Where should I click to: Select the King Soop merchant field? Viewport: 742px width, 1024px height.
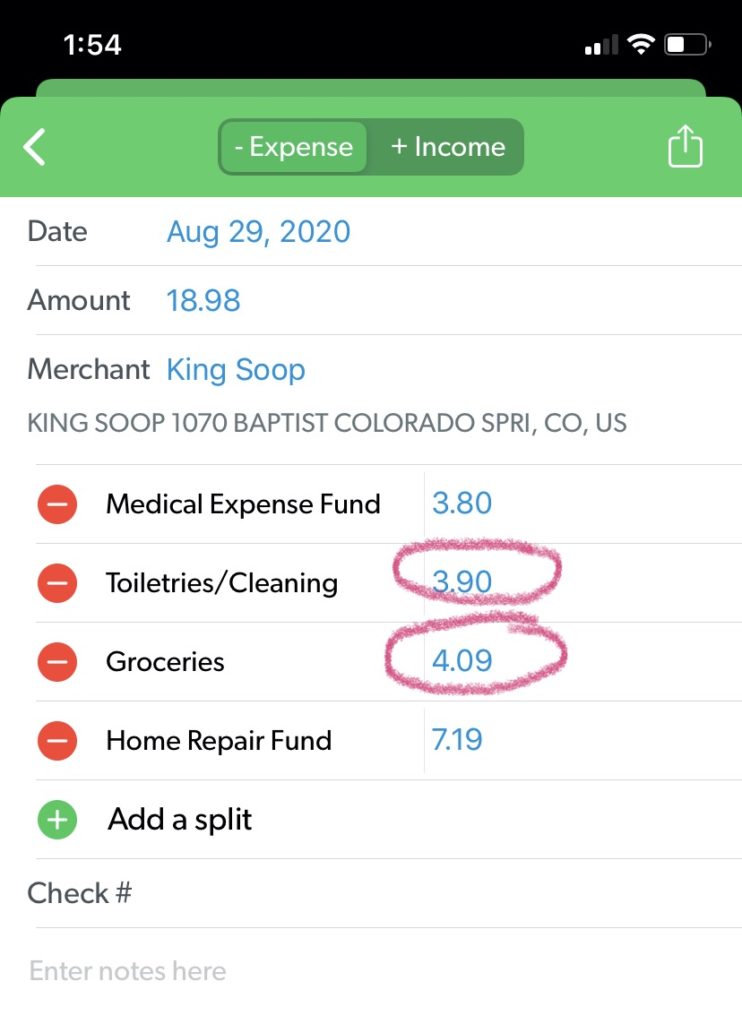[x=235, y=370]
